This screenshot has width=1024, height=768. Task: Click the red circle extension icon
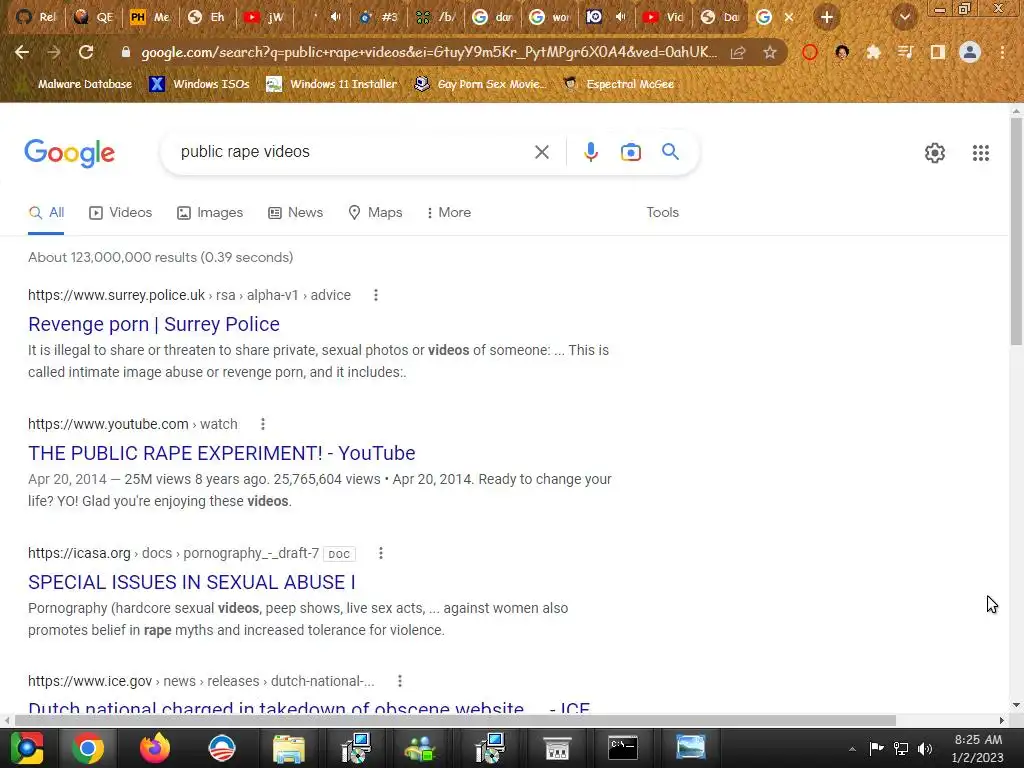click(x=810, y=52)
